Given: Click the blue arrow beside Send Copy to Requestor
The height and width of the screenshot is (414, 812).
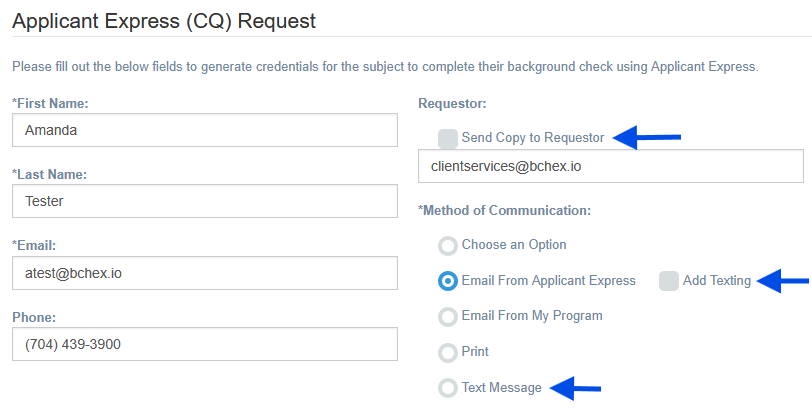Looking at the screenshot, I should tap(647, 137).
